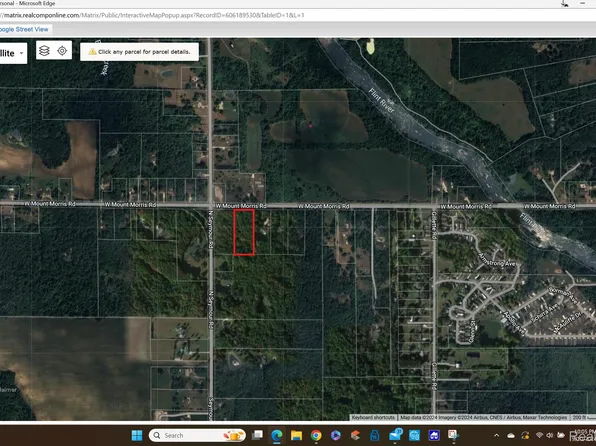
Task: Click the browser address bar URL
Action: coord(152,16)
